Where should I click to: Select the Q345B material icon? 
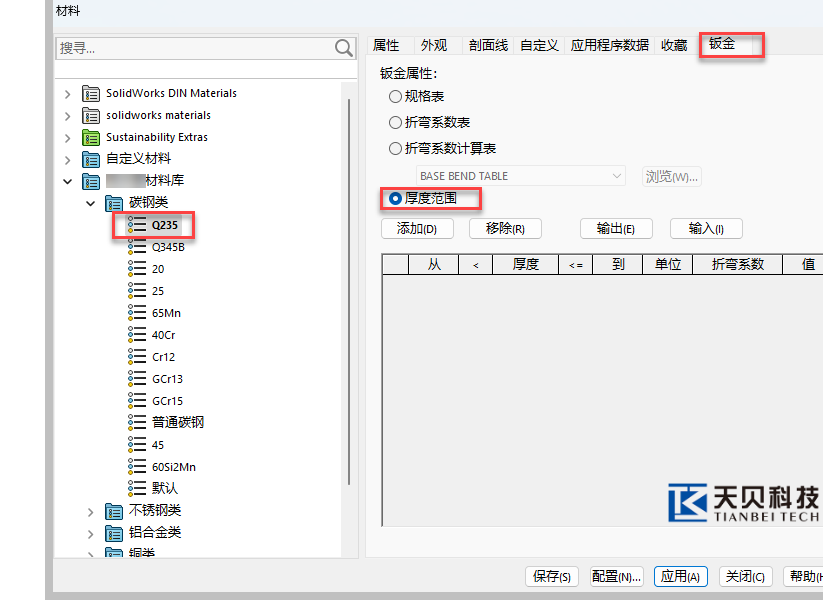point(137,247)
